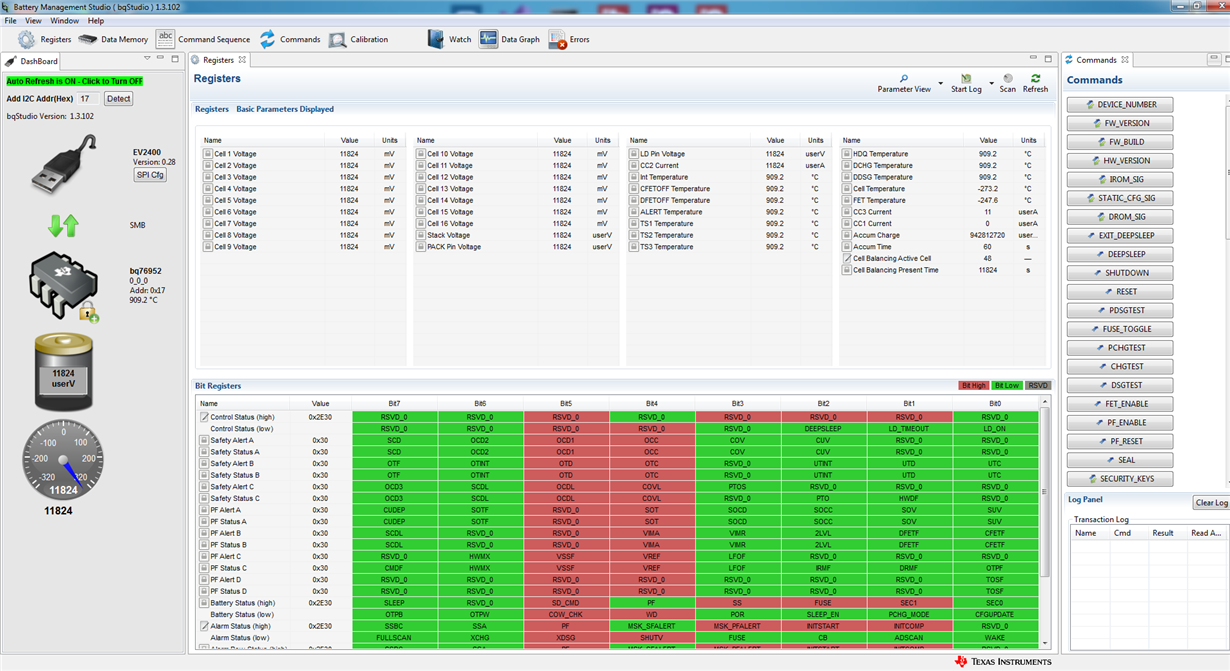Open the DashBoard view menu triangle
This screenshot has height=671, width=1230.
[x=147, y=59]
